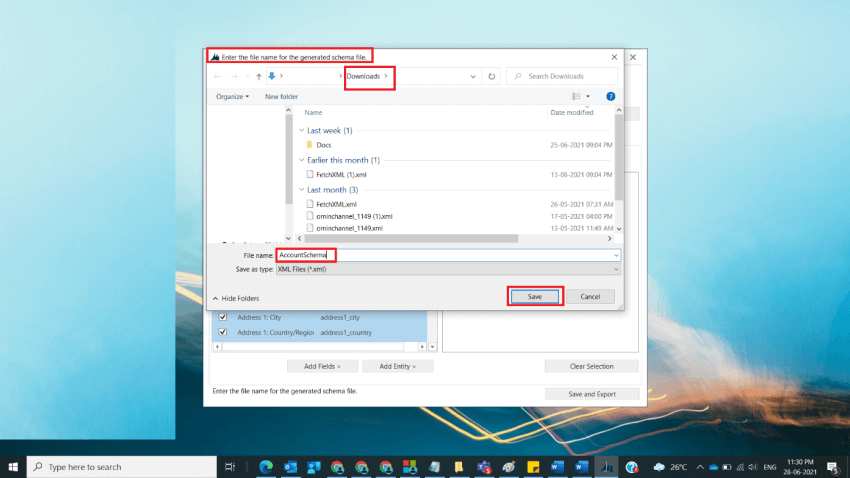The height and width of the screenshot is (478, 850).
Task: Open the Organize menu
Action: [x=232, y=96]
